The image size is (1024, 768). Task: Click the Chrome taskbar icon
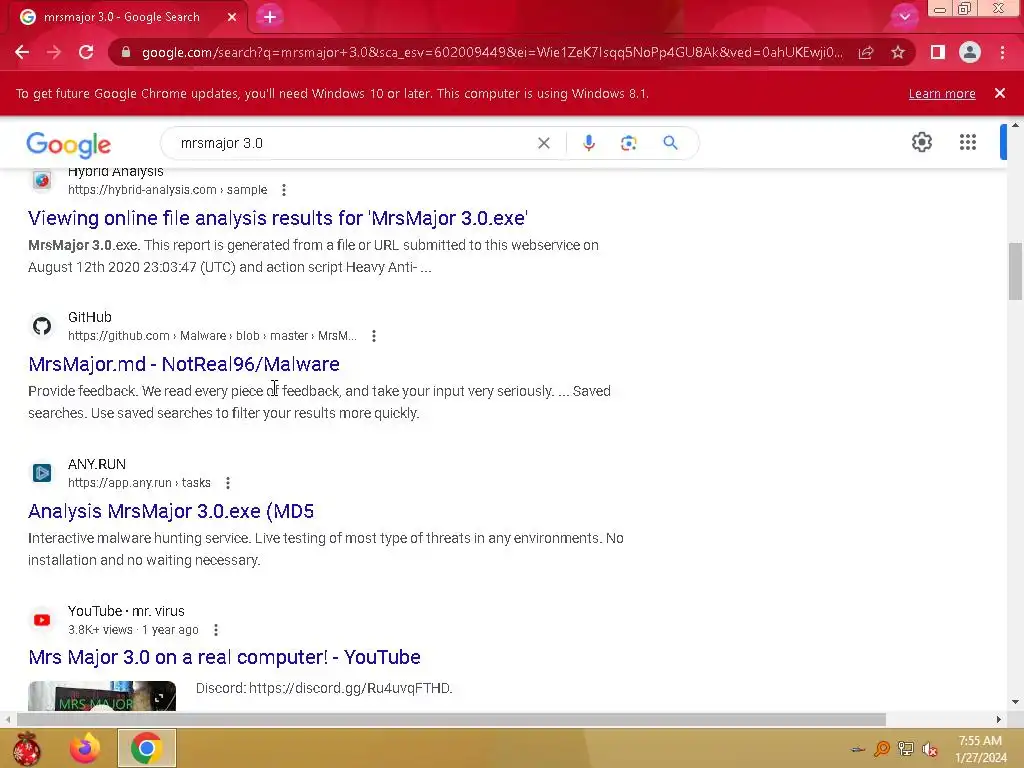pyautogui.click(x=146, y=748)
